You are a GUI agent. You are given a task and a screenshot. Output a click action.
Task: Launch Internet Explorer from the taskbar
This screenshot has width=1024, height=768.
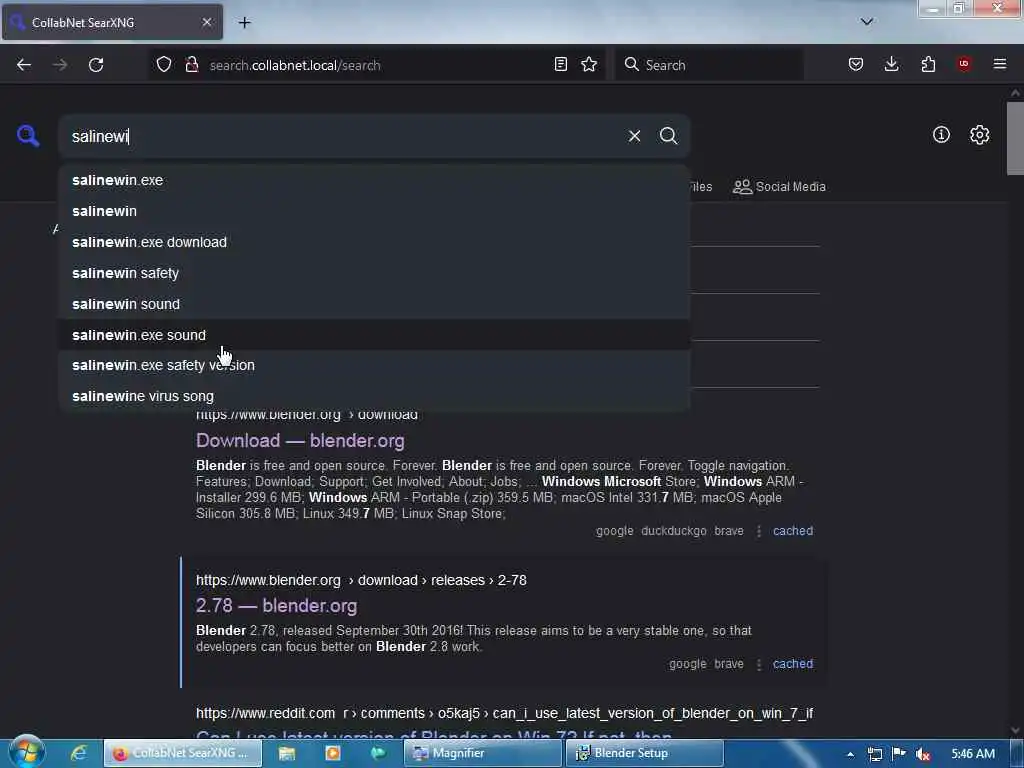[x=79, y=753]
